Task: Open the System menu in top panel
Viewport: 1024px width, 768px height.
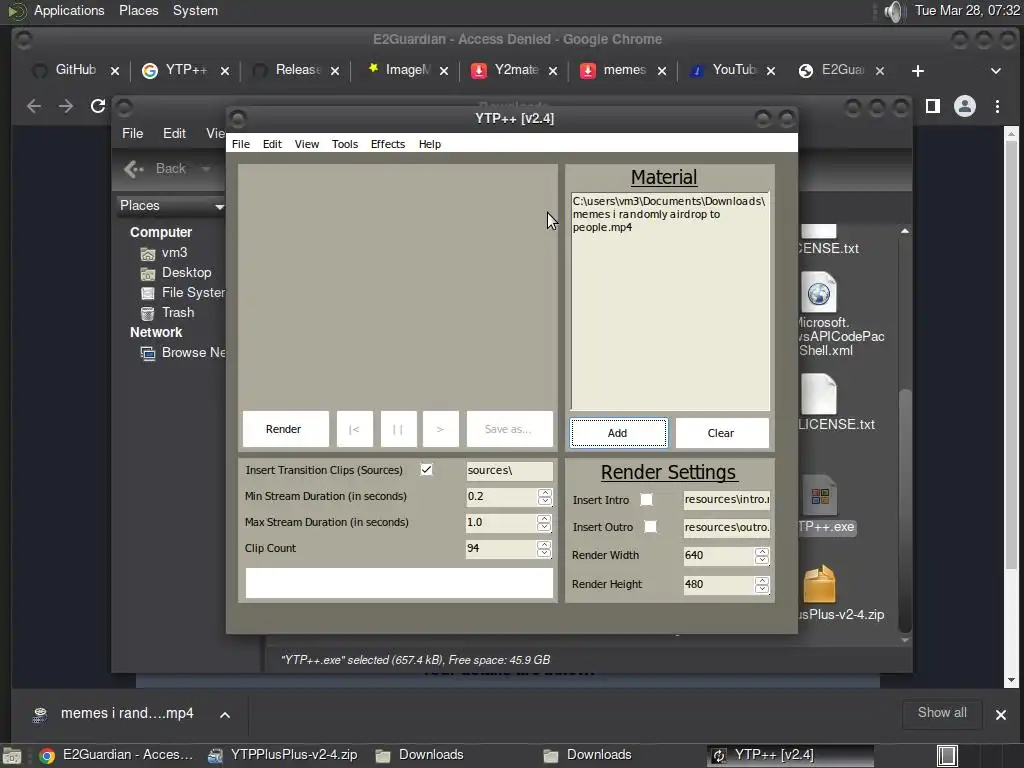Action: [195, 10]
